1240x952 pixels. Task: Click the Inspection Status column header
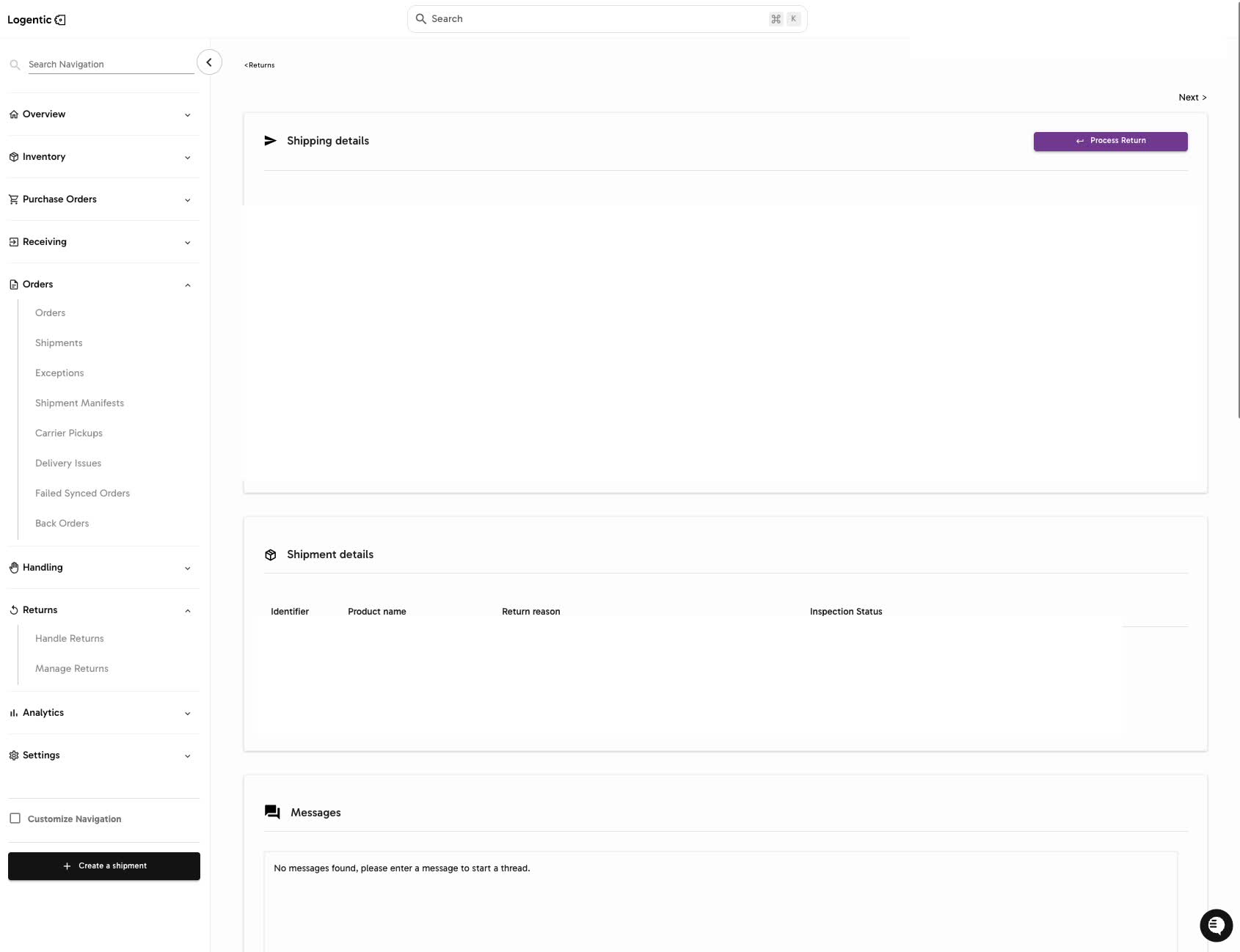click(846, 612)
